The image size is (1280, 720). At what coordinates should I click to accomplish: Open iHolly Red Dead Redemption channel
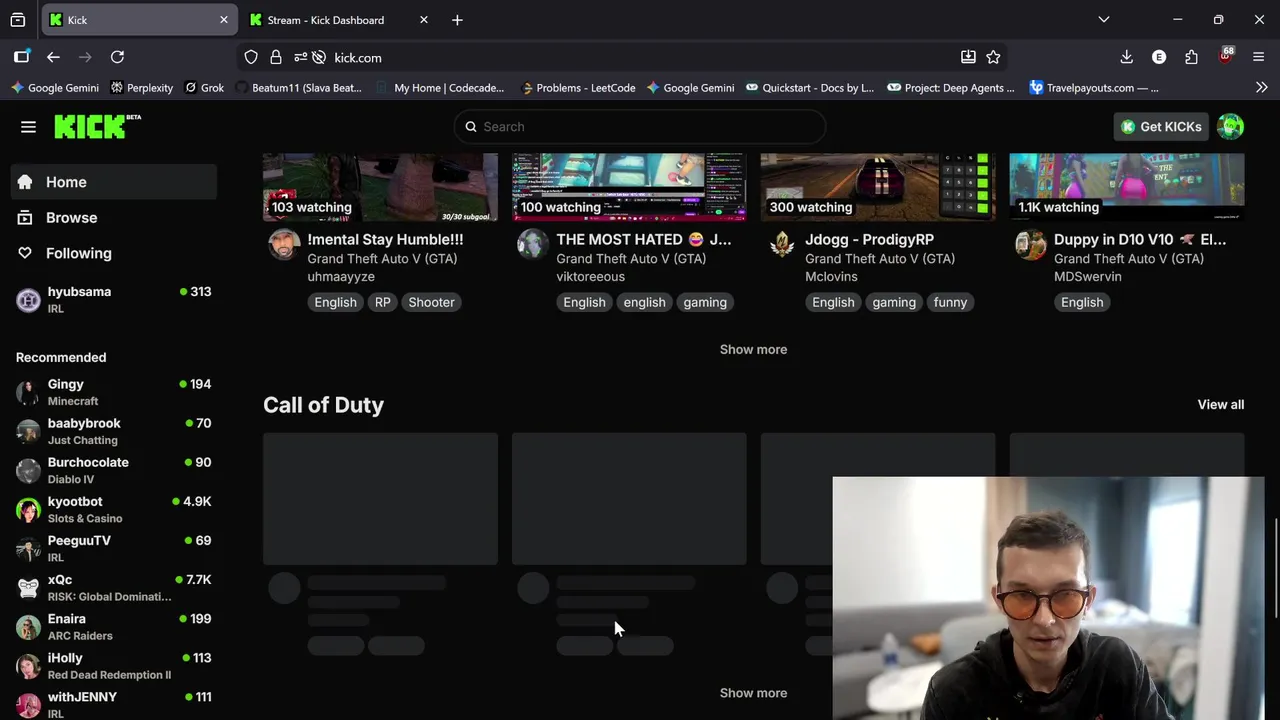(114, 666)
